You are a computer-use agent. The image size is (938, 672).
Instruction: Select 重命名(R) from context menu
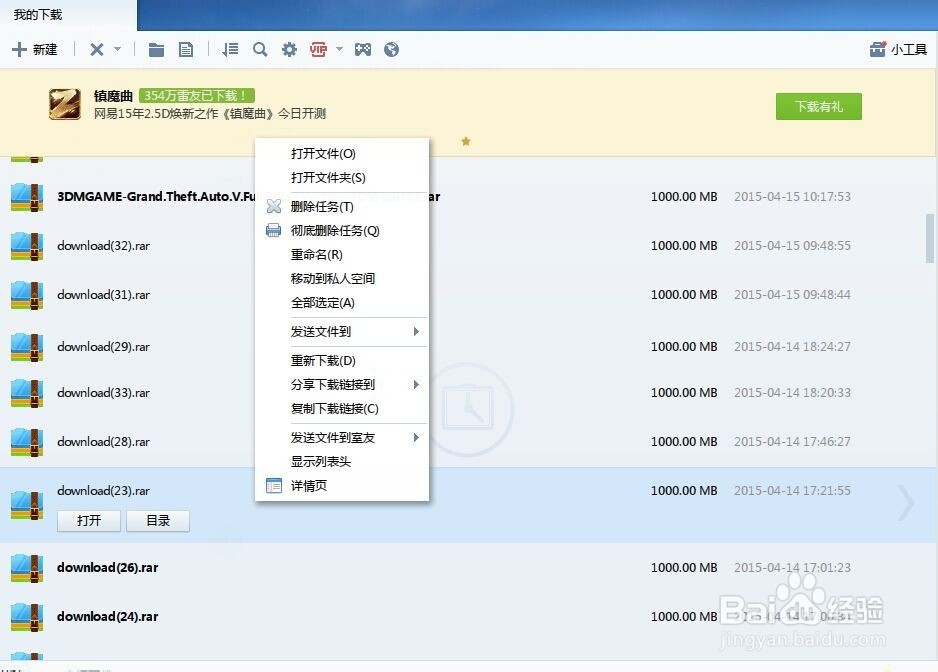(x=342, y=254)
